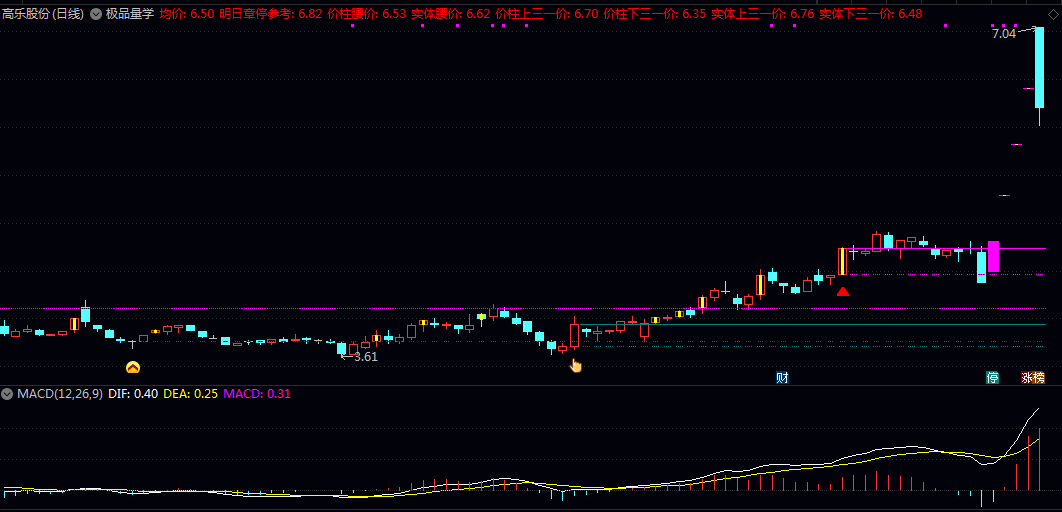The image size is (1062, 512).
Task: Open the MACD(12,26,9) parameter label
Action: click(x=60, y=393)
